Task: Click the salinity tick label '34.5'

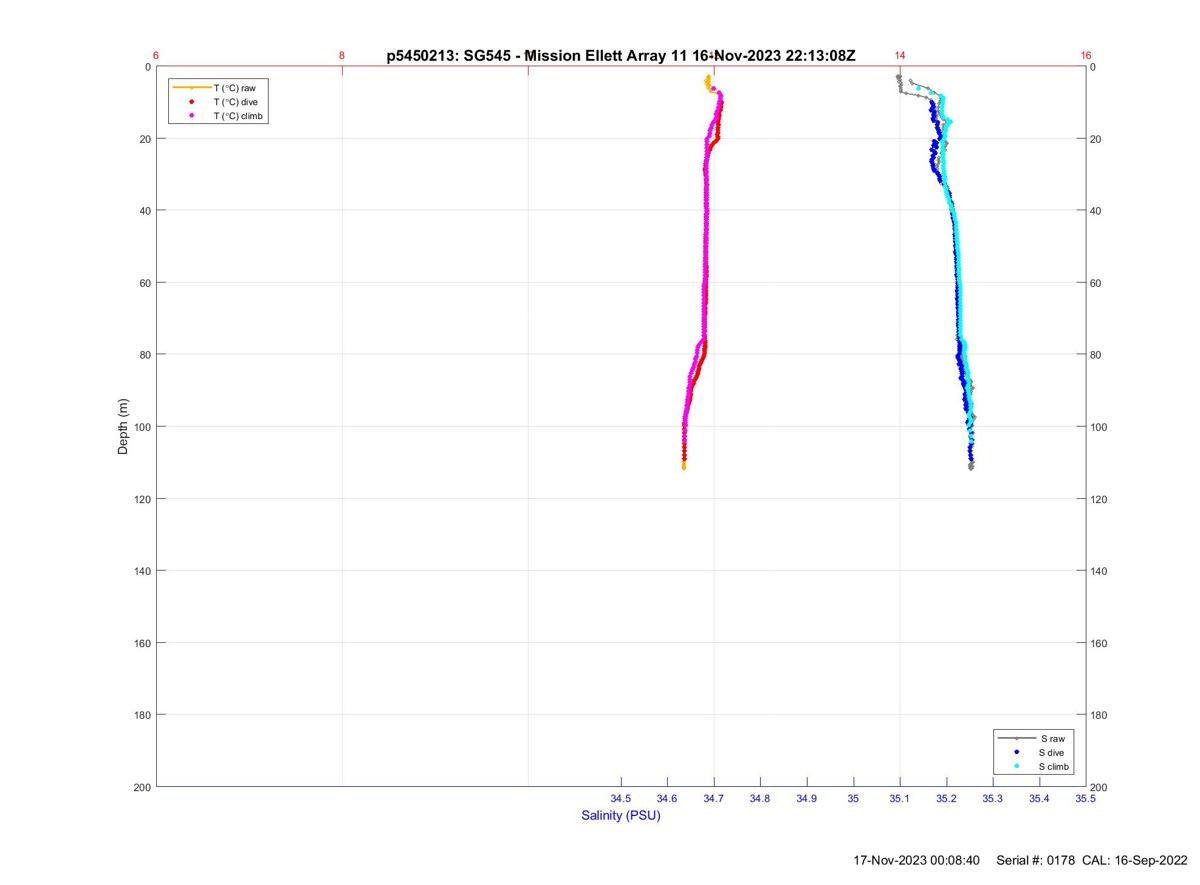Action: (x=621, y=798)
